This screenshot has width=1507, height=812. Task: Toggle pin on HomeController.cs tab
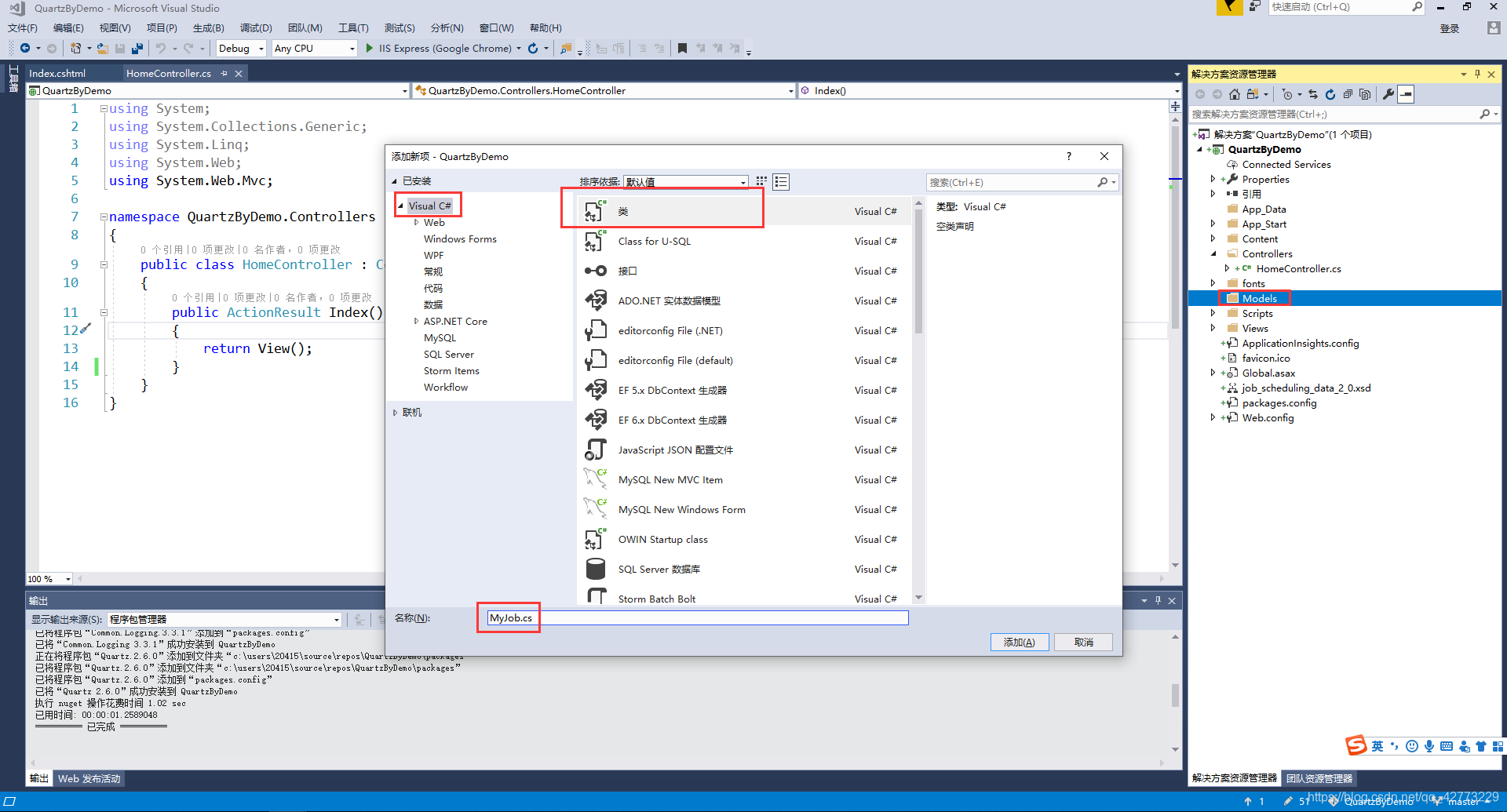(x=224, y=73)
